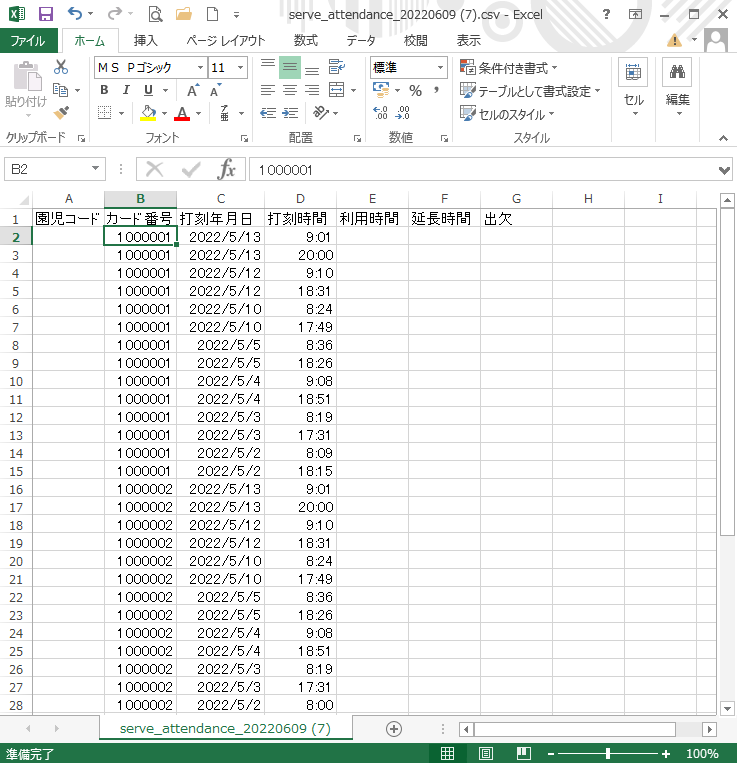737x763 pixels.
Task: Switch to the ページレイアウト tab
Action: (226, 40)
